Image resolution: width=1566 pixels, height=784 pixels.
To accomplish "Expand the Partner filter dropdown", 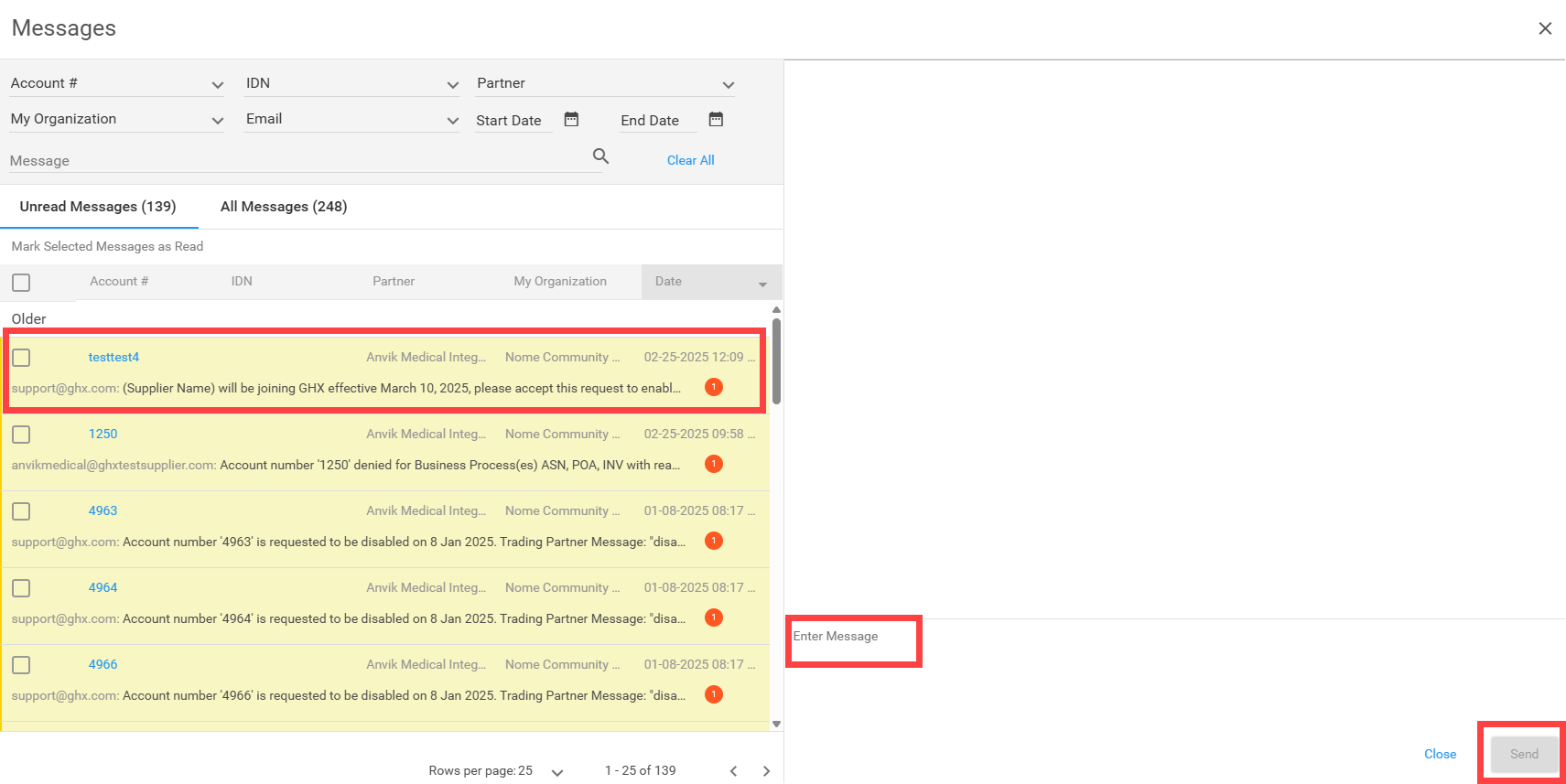I will [728, 85].
